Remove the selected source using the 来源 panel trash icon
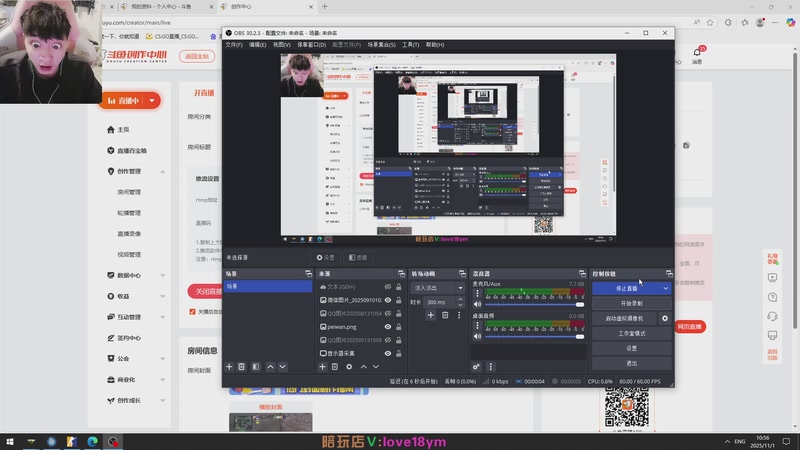The height and width of the screenshot is (450, 800). 335,367
